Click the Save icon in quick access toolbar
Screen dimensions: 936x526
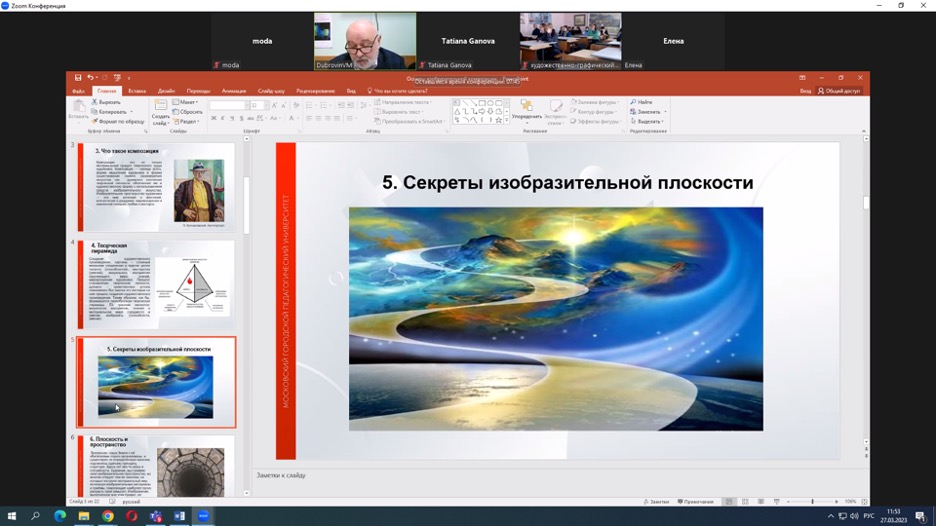click(x=78, y=78)
